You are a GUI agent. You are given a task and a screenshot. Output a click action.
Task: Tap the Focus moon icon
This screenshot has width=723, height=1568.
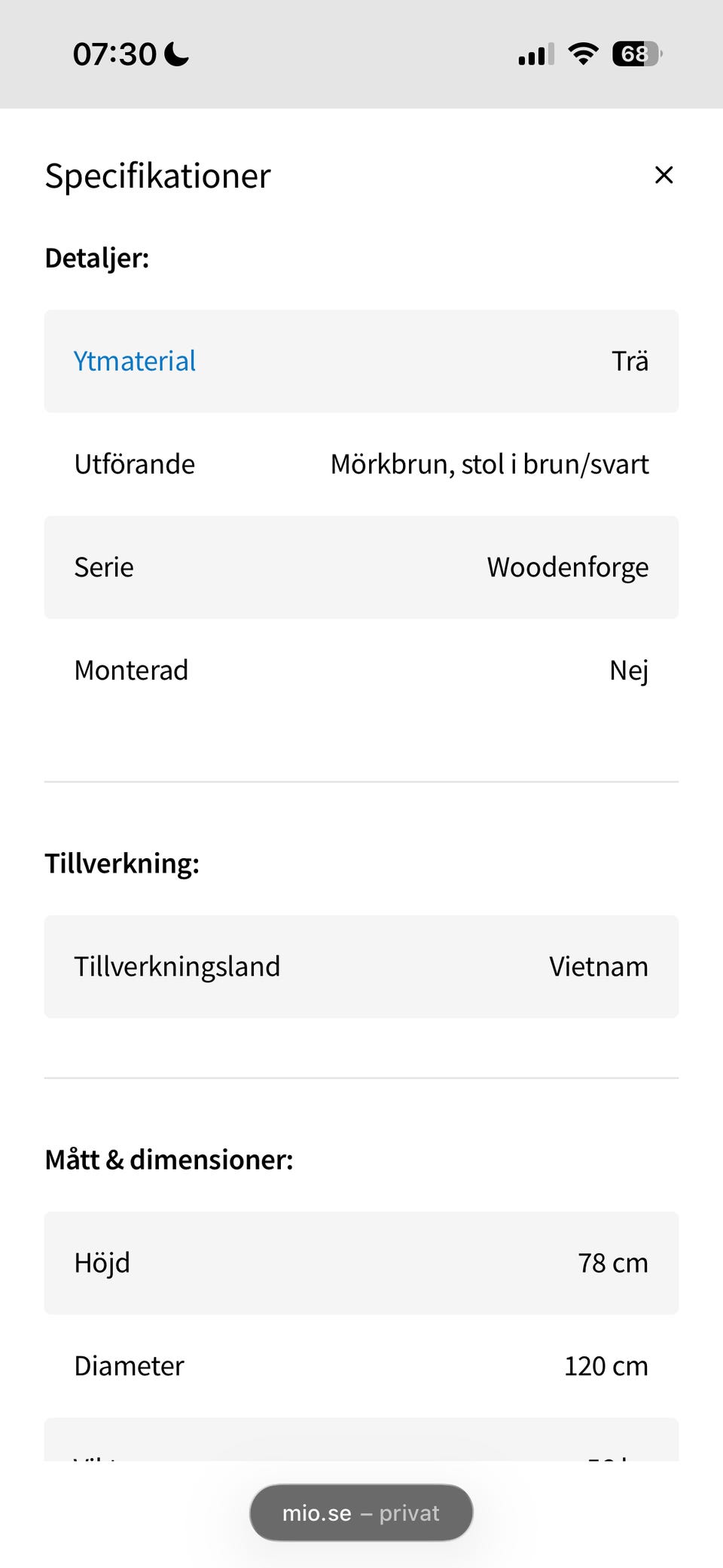tap(177, 53)
